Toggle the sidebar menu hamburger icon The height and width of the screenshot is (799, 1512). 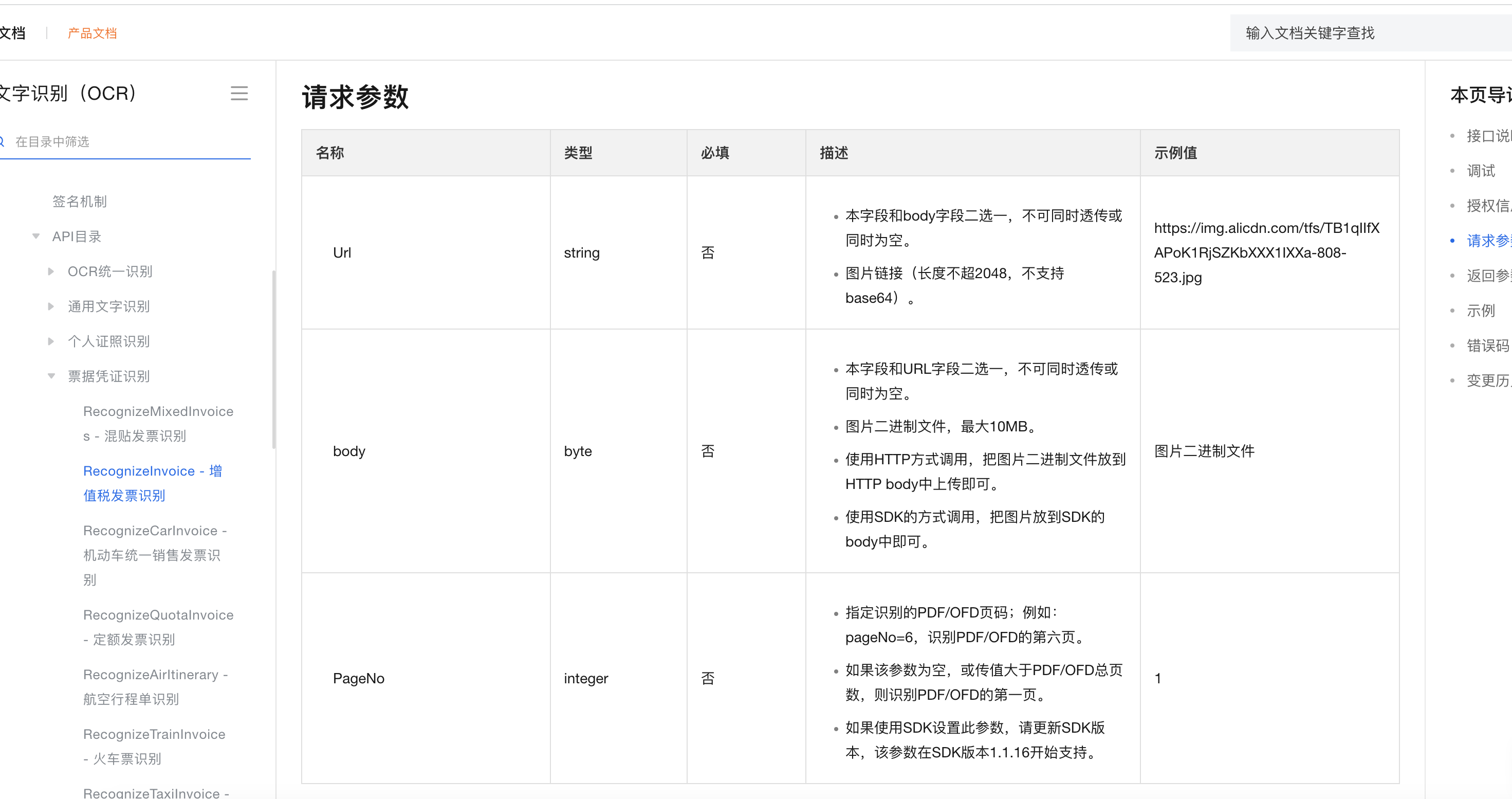tap(239, 94)
